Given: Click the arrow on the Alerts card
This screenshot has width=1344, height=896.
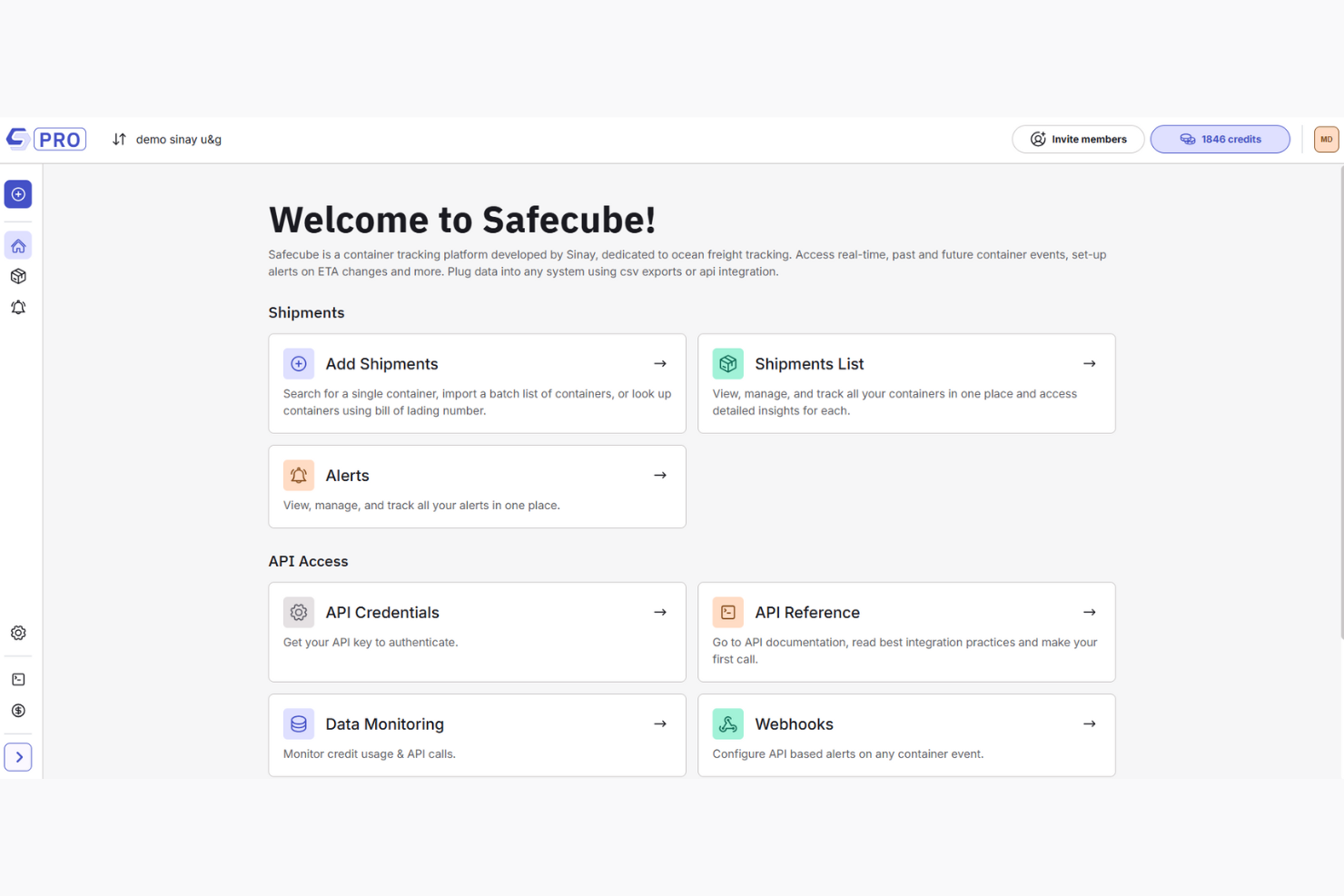Looking at the screenshot, I should 660,476.
